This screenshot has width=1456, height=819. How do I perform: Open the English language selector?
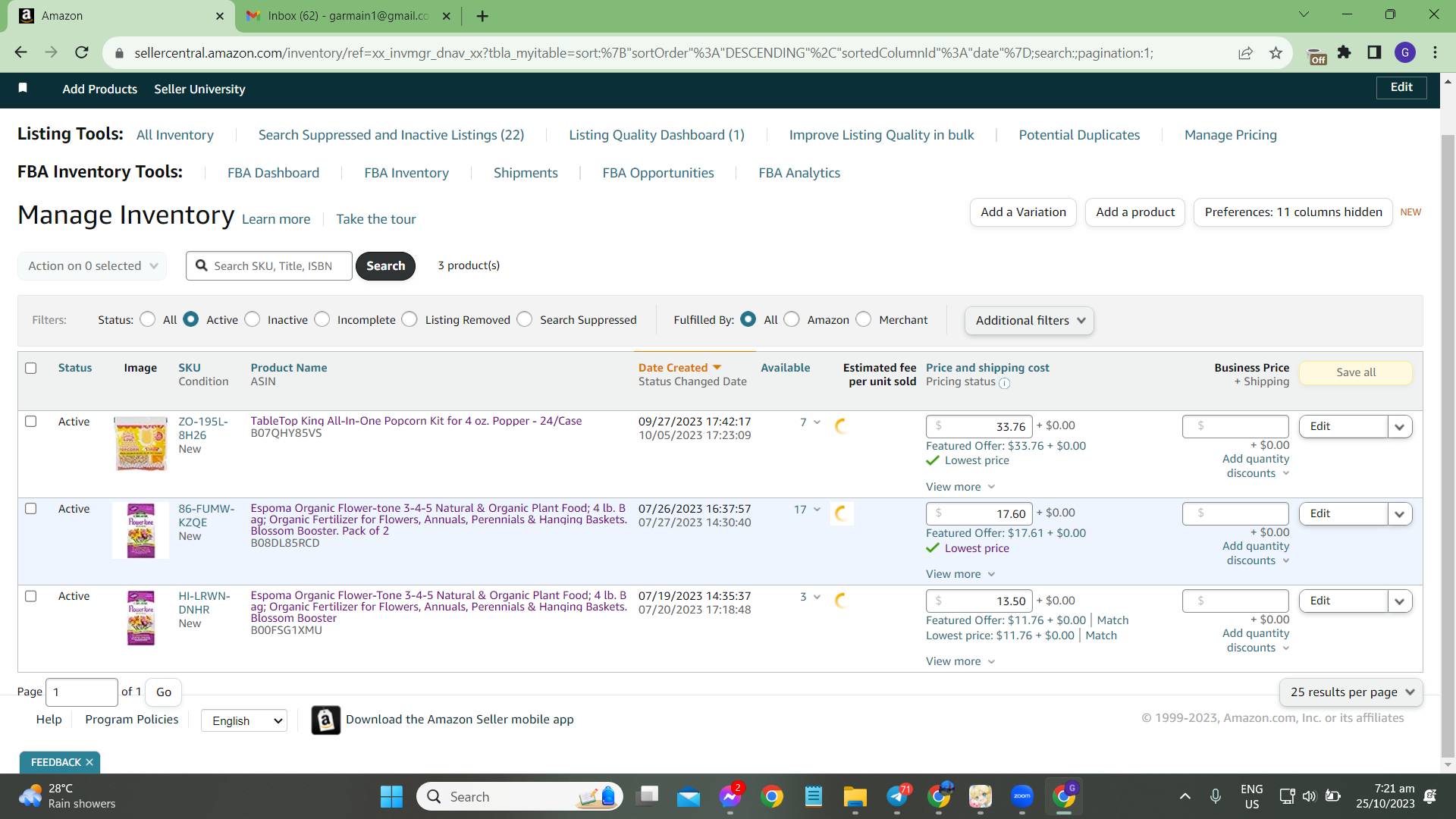(x=244, y=720)
